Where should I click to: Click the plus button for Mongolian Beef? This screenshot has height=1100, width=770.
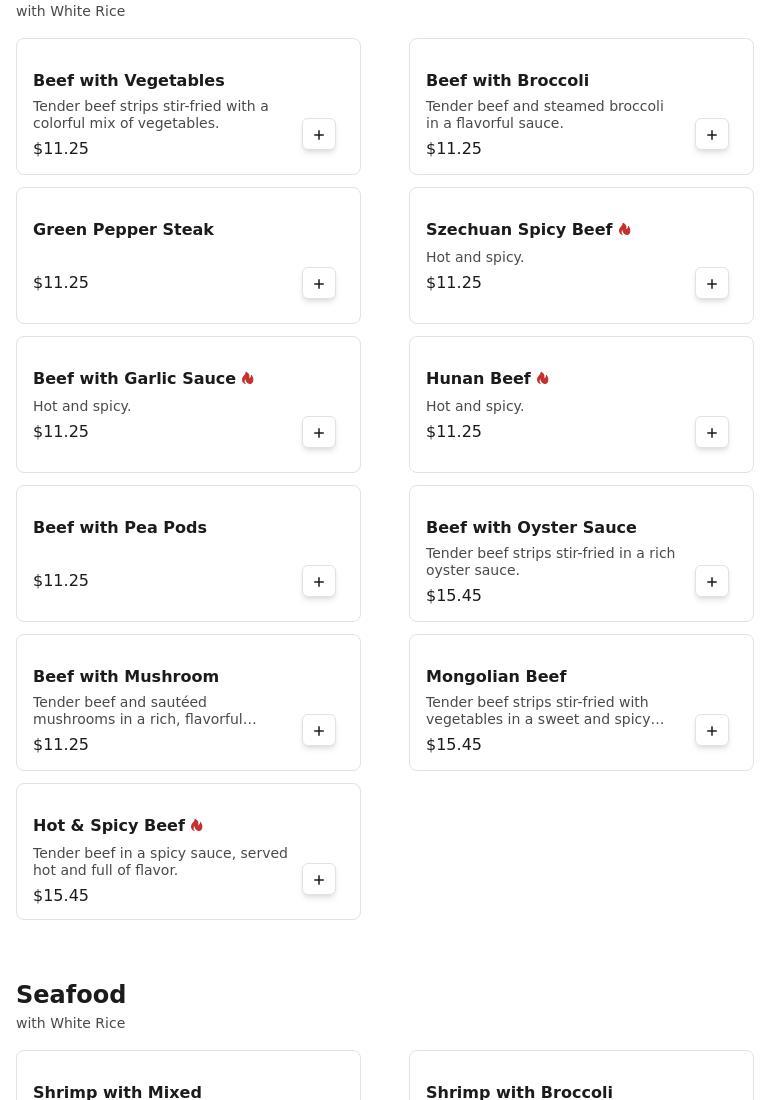click(712, 731)
